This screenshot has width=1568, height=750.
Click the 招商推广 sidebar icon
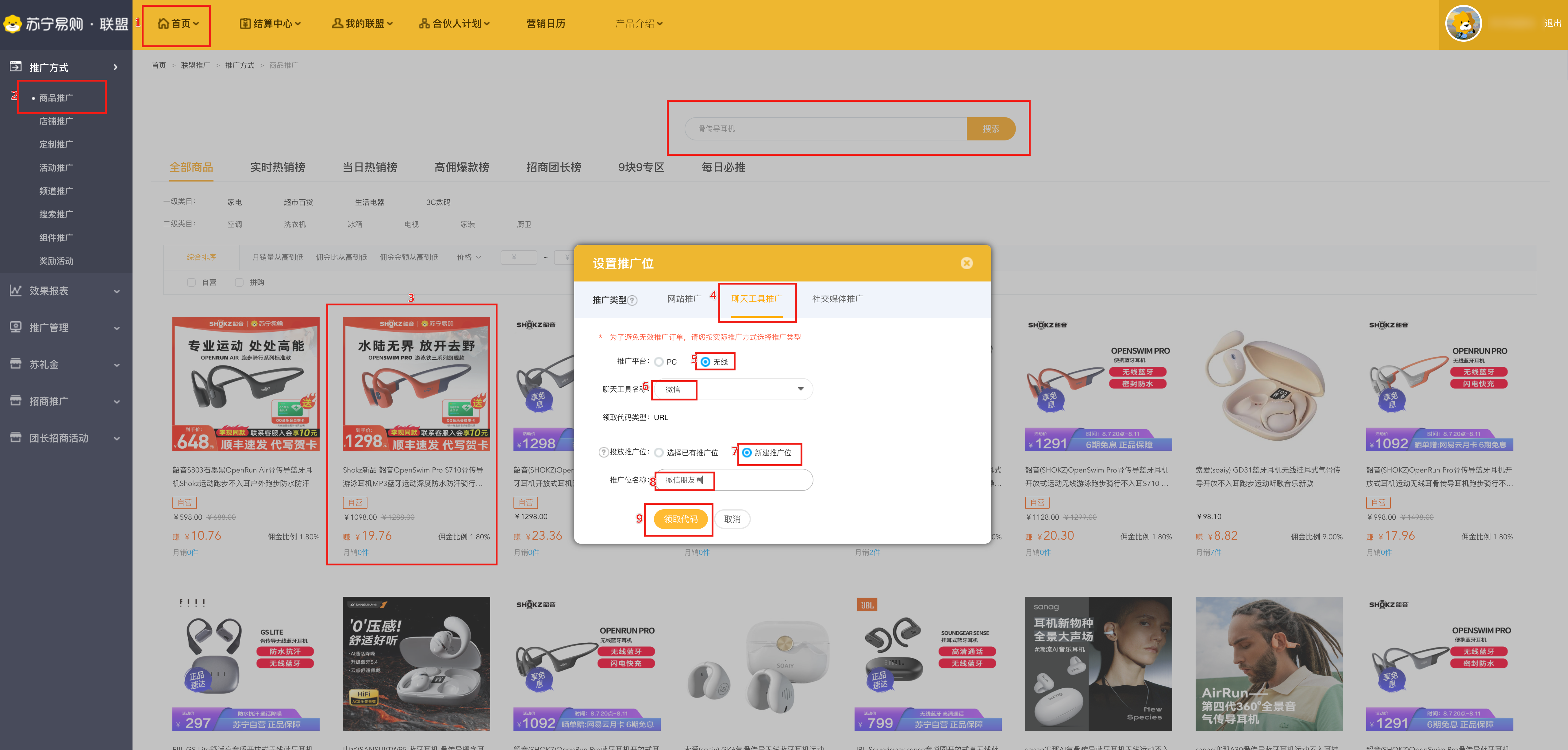coord(16,400)
